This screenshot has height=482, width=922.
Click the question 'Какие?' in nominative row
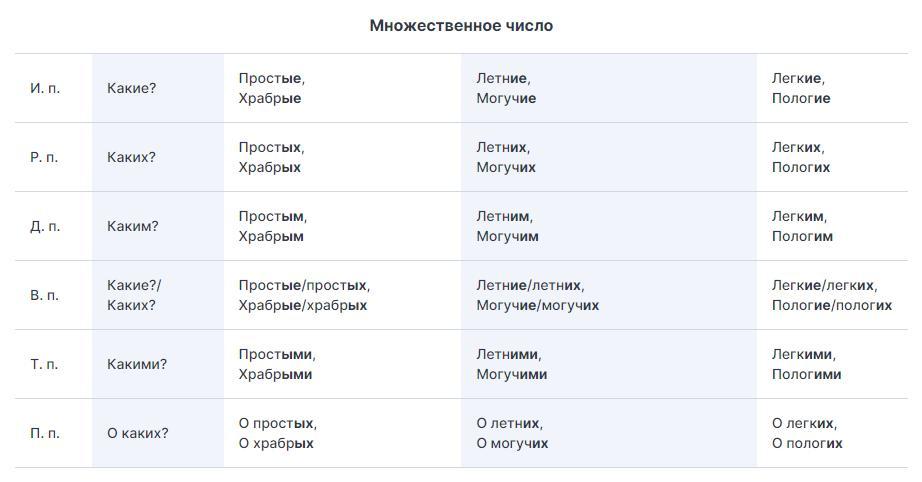132,88
